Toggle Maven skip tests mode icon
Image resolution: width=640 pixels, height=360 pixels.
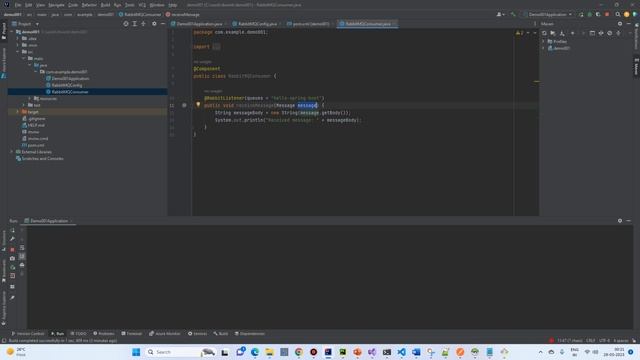[609, 33]
